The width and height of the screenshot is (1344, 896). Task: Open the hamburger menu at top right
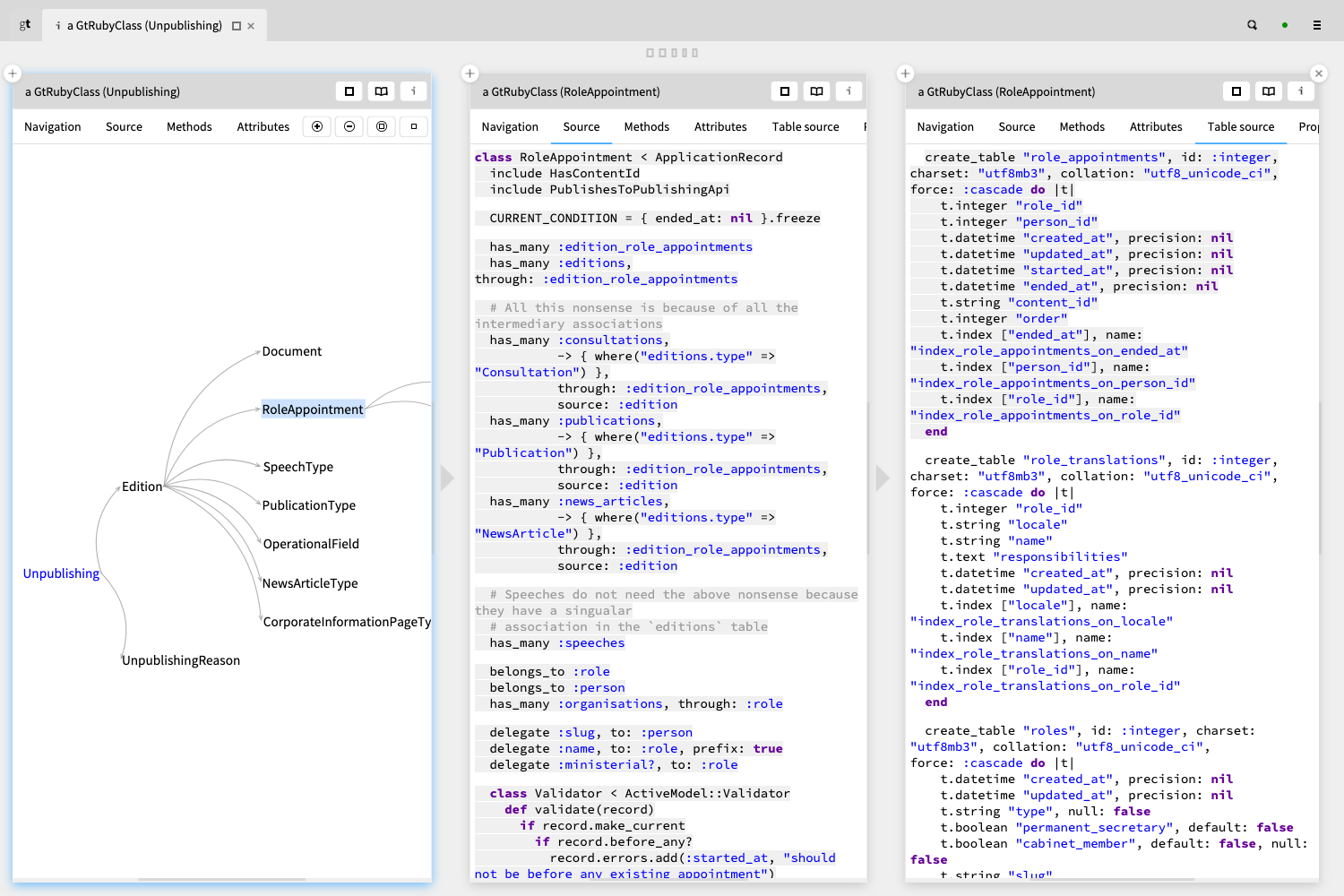click(x=1316, y=25)
